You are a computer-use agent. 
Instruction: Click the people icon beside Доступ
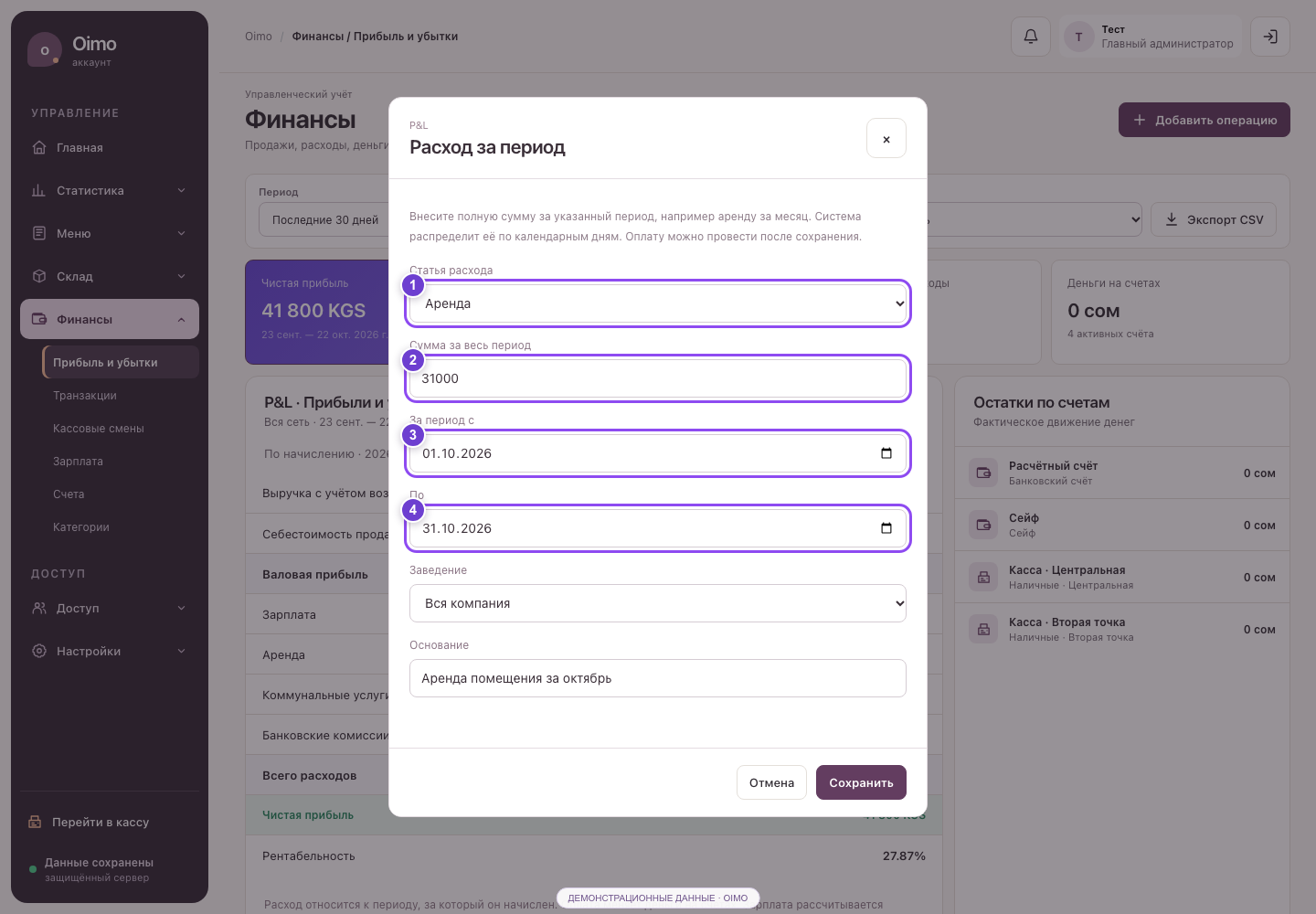pos(39,608)
